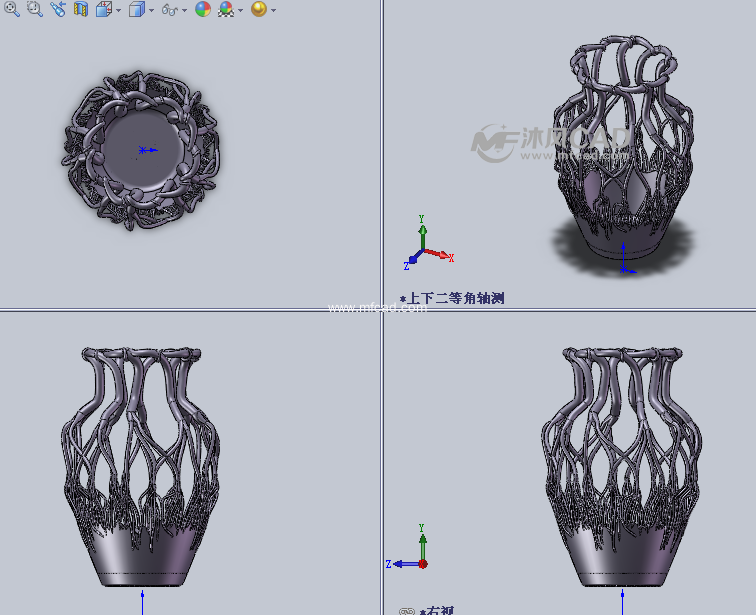Activate the Zoom to Area tool

[34, 9]
